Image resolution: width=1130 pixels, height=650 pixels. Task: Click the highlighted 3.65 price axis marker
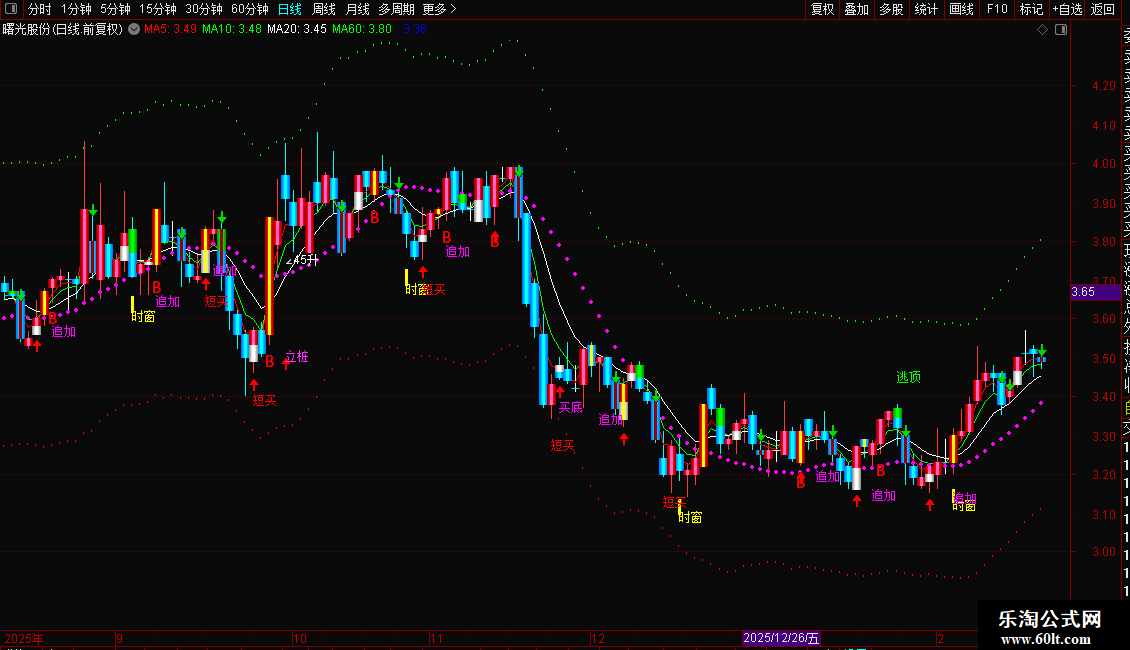pos(1095,292)
